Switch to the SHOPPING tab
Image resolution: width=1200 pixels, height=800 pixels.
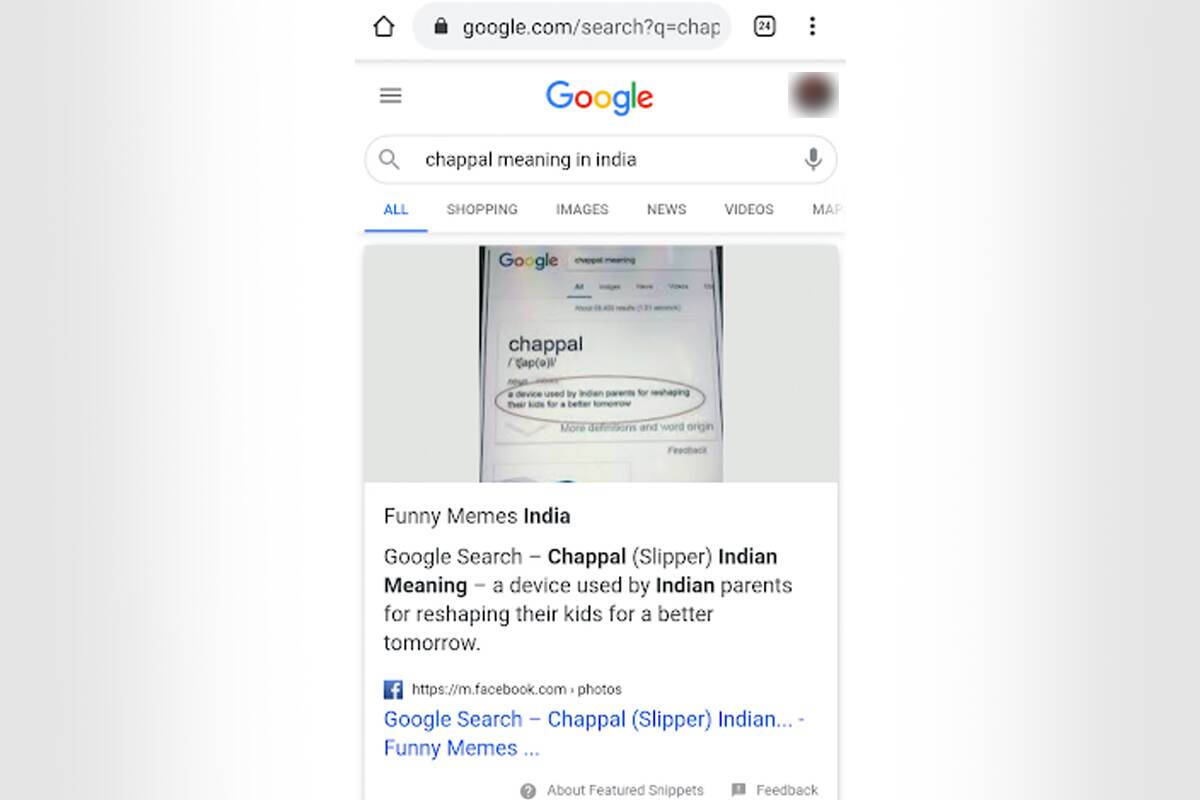click(482, 209)
